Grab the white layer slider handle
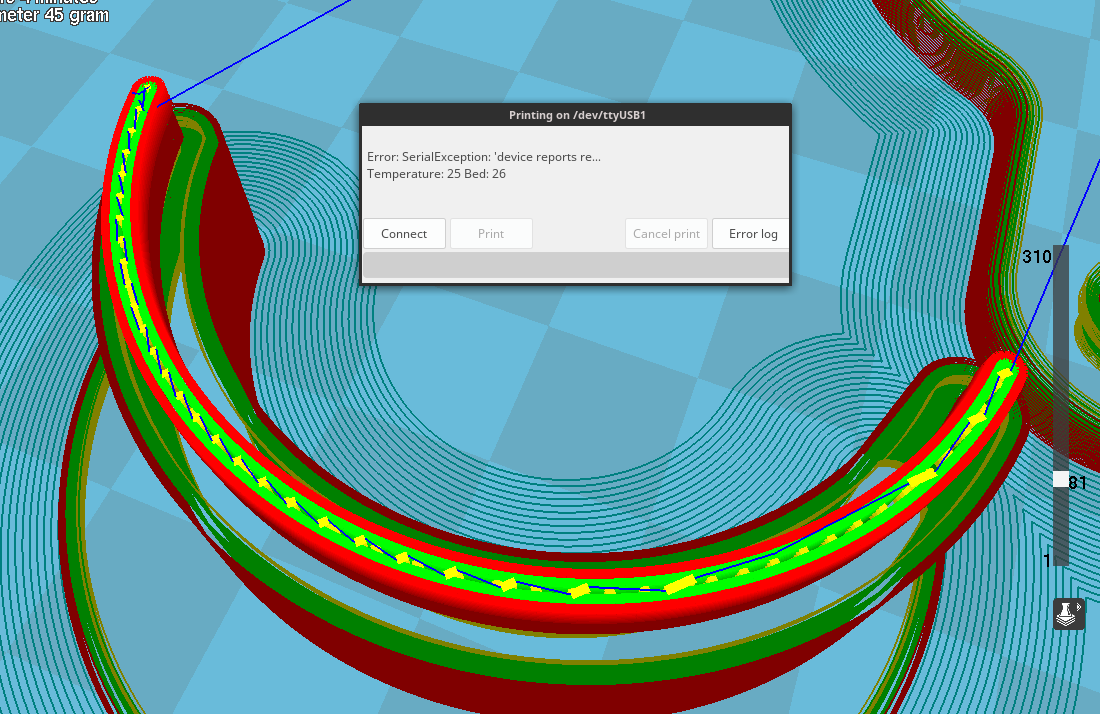The height and width of the screenshot is (714, 1100). (x=1061, y=479)
